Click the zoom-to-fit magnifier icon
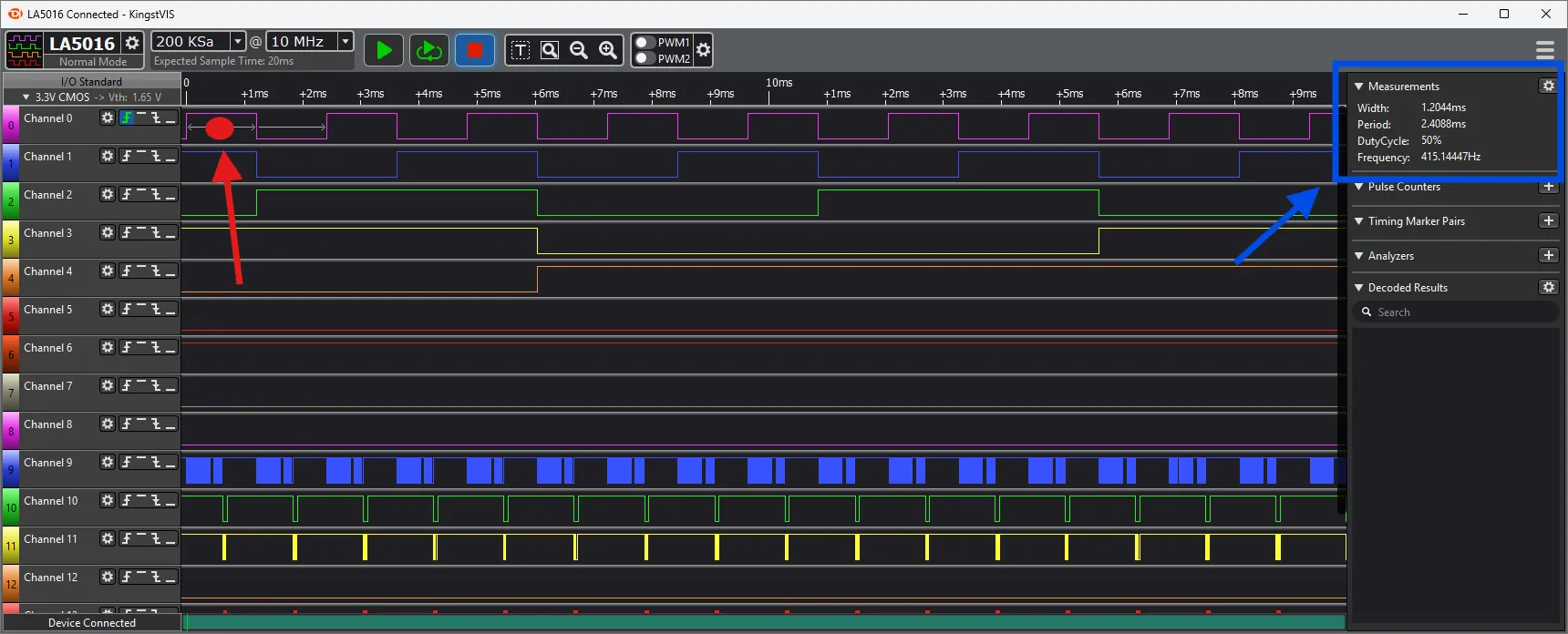This screenshot has height=634, width=1568. click(x=550, y=50)
